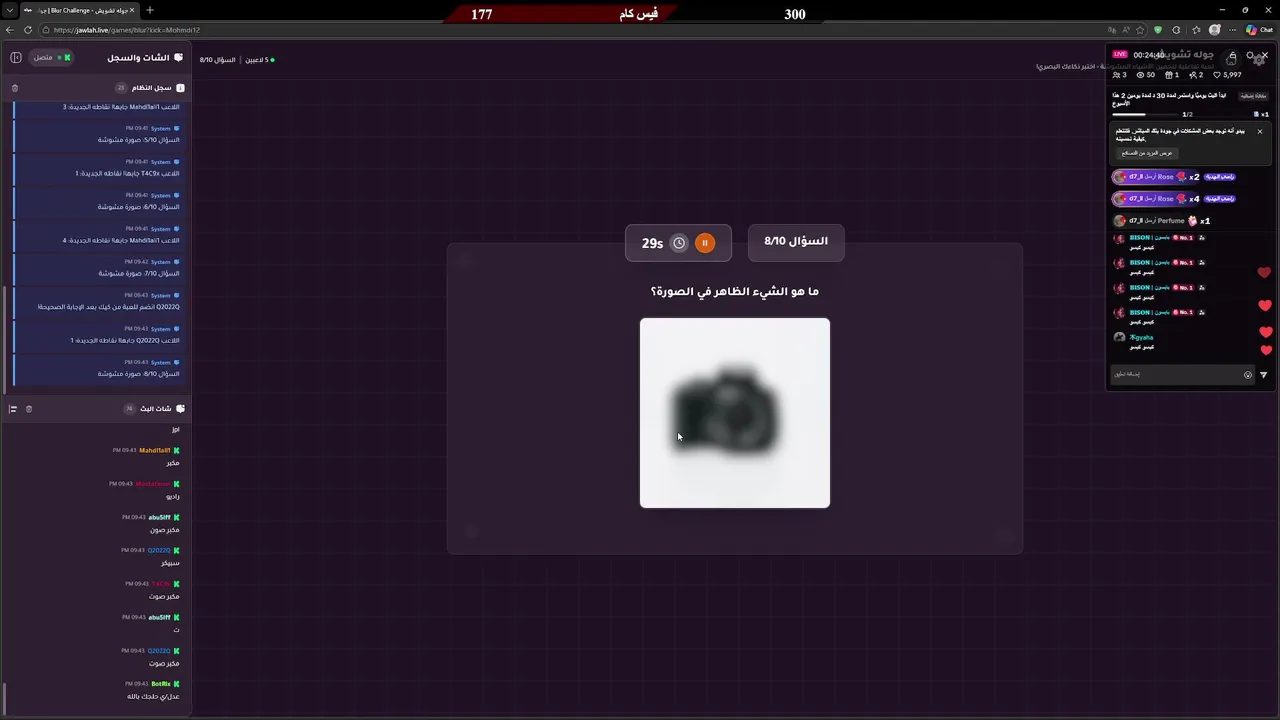Select the Blur Challenge browser tab
This screenshot has height=720, width=1280.
78,10
